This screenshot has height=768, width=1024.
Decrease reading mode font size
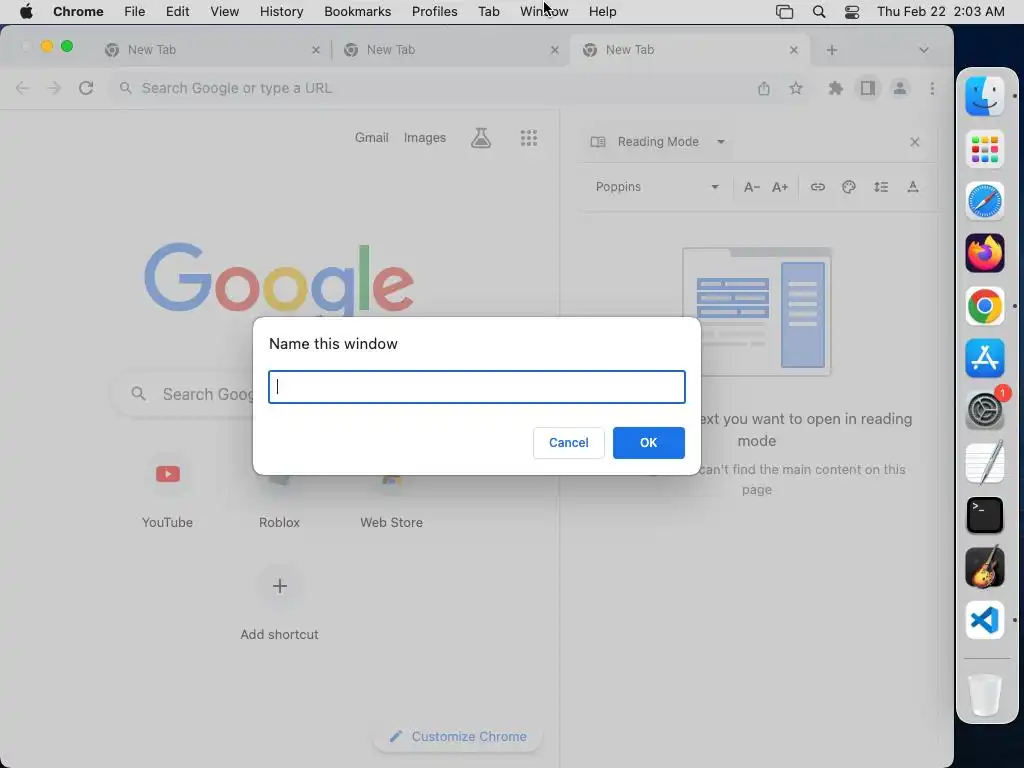tap(752, 187)
